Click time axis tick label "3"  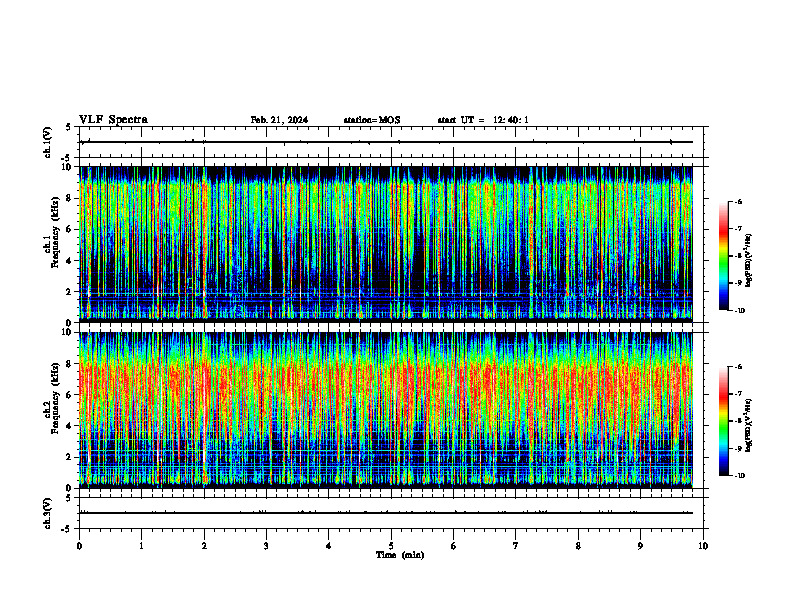(266, 546)
